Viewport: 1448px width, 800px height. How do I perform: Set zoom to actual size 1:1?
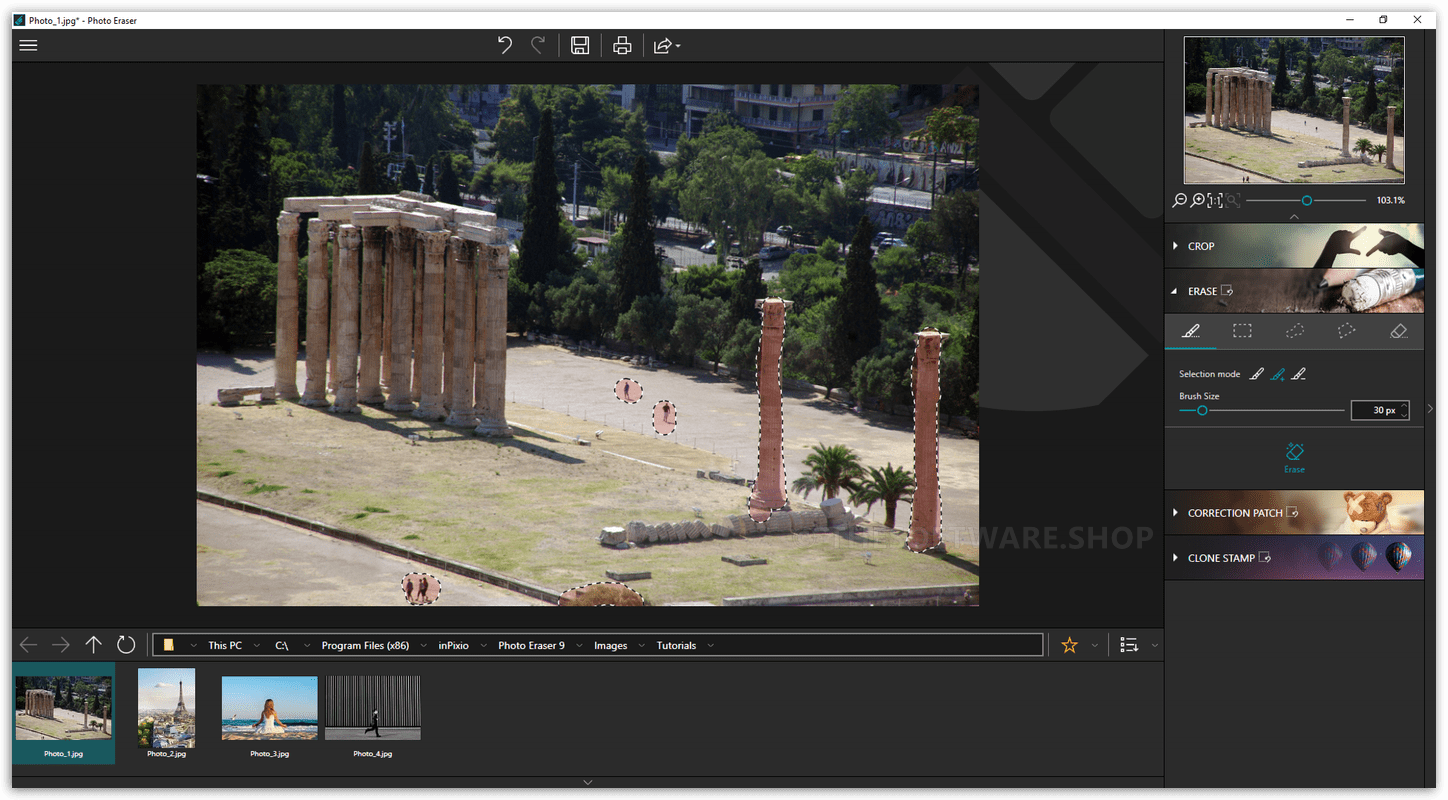1214,201
